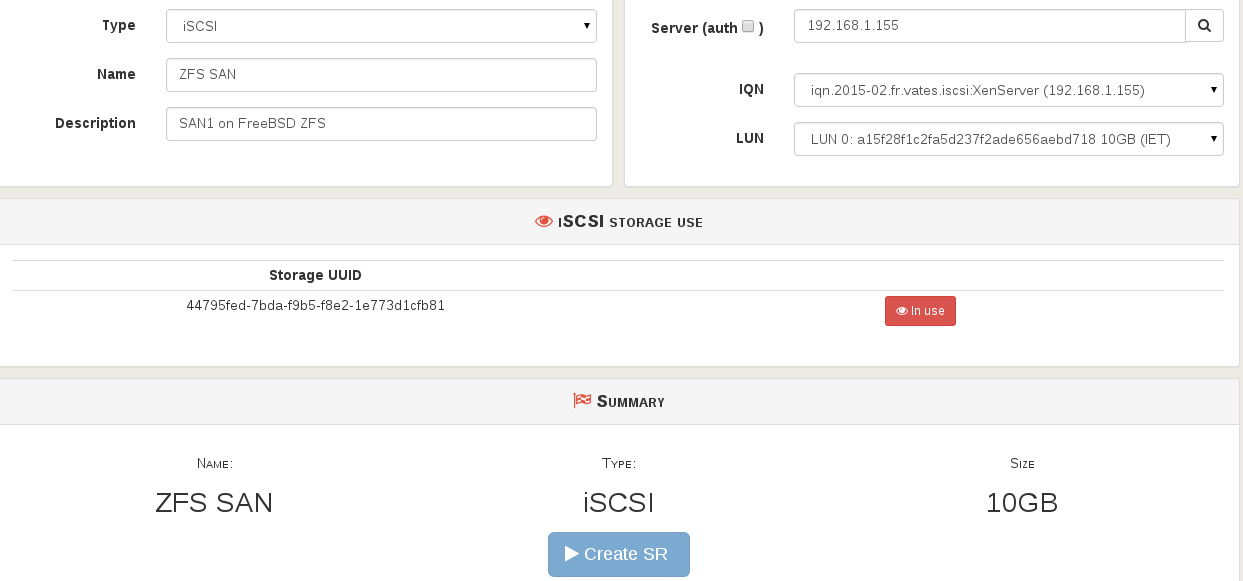Click the server address field 192.168.1.155
The height and width of the screenshot is (581, 1243).
click(990, 26)
